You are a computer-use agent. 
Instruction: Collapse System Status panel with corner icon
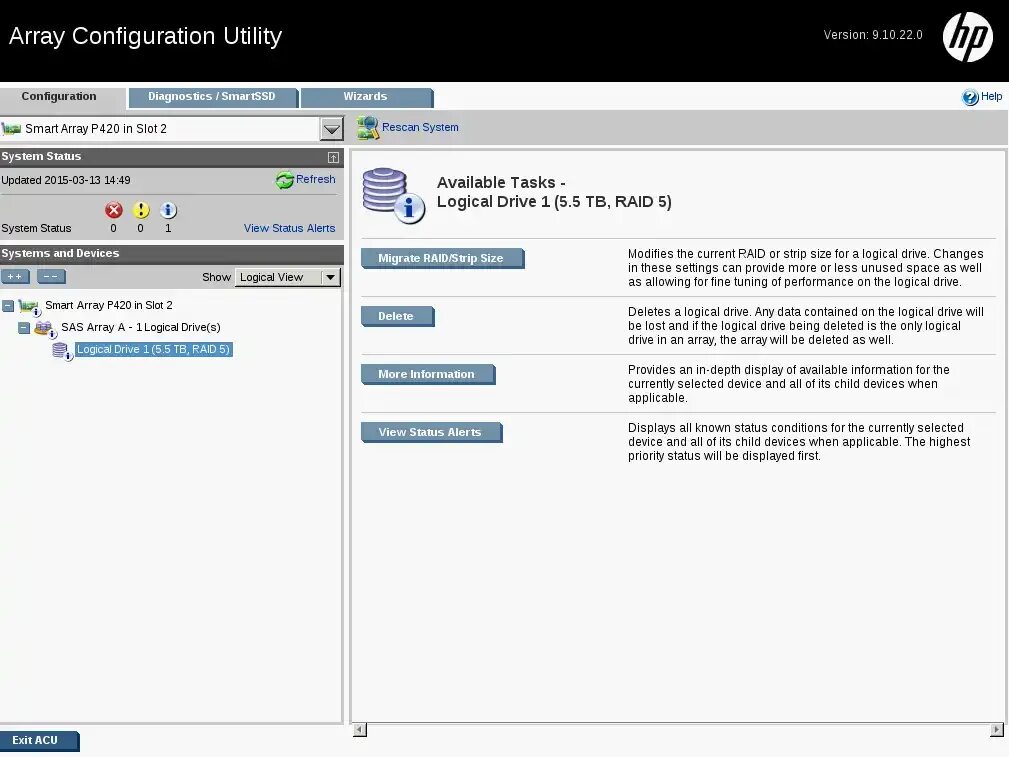pyautogui.click(x=333, y=157)
